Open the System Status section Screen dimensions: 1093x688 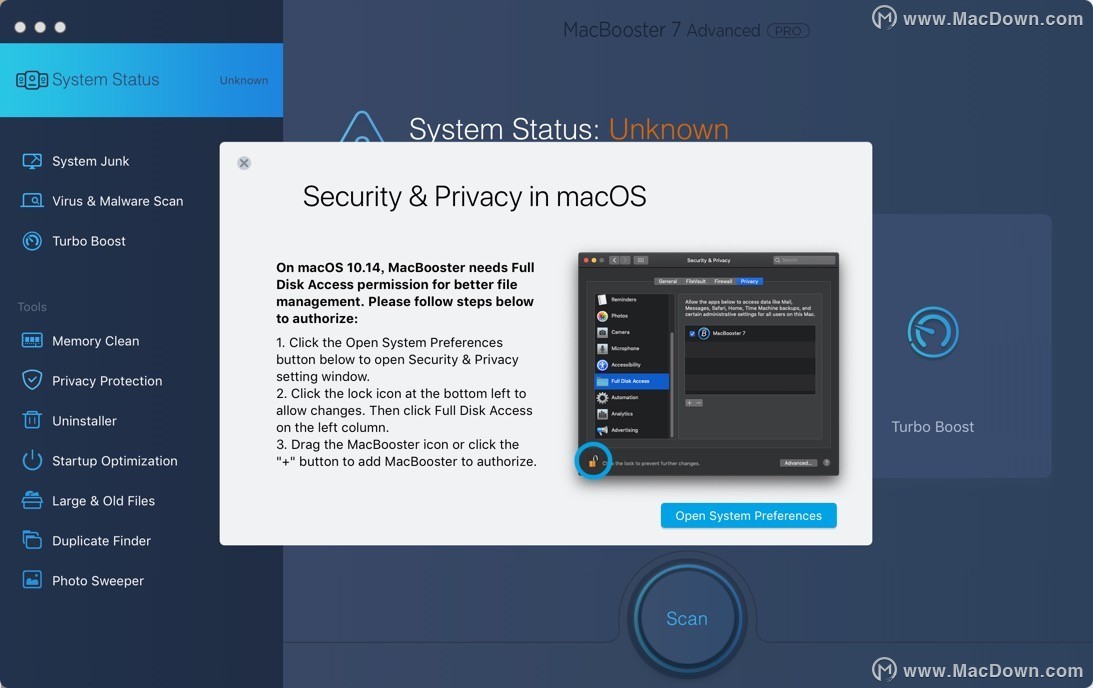142,80
